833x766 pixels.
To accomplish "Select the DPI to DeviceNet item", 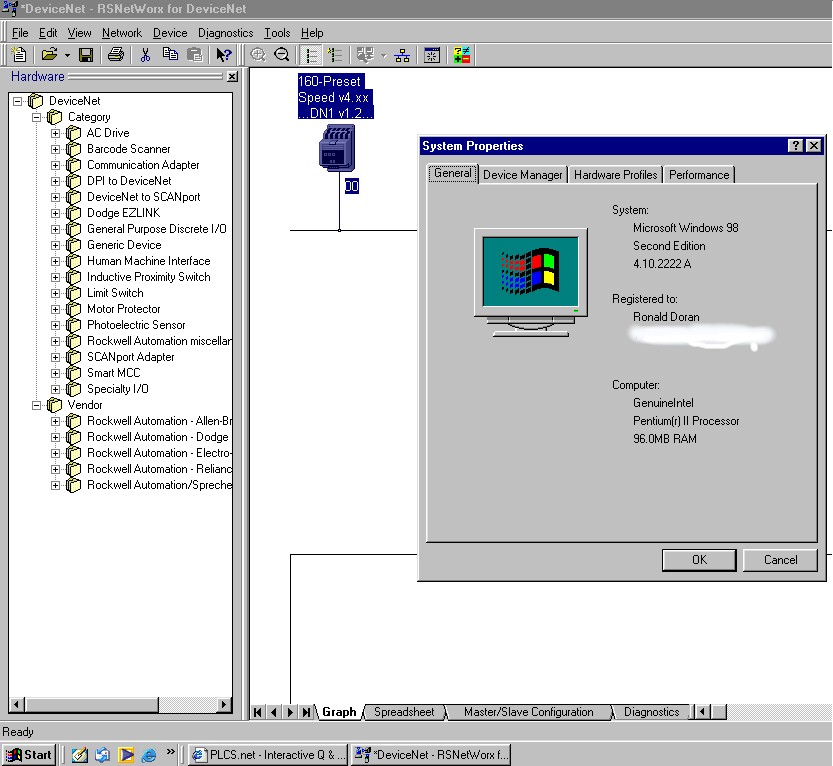I will pos(129,181).
